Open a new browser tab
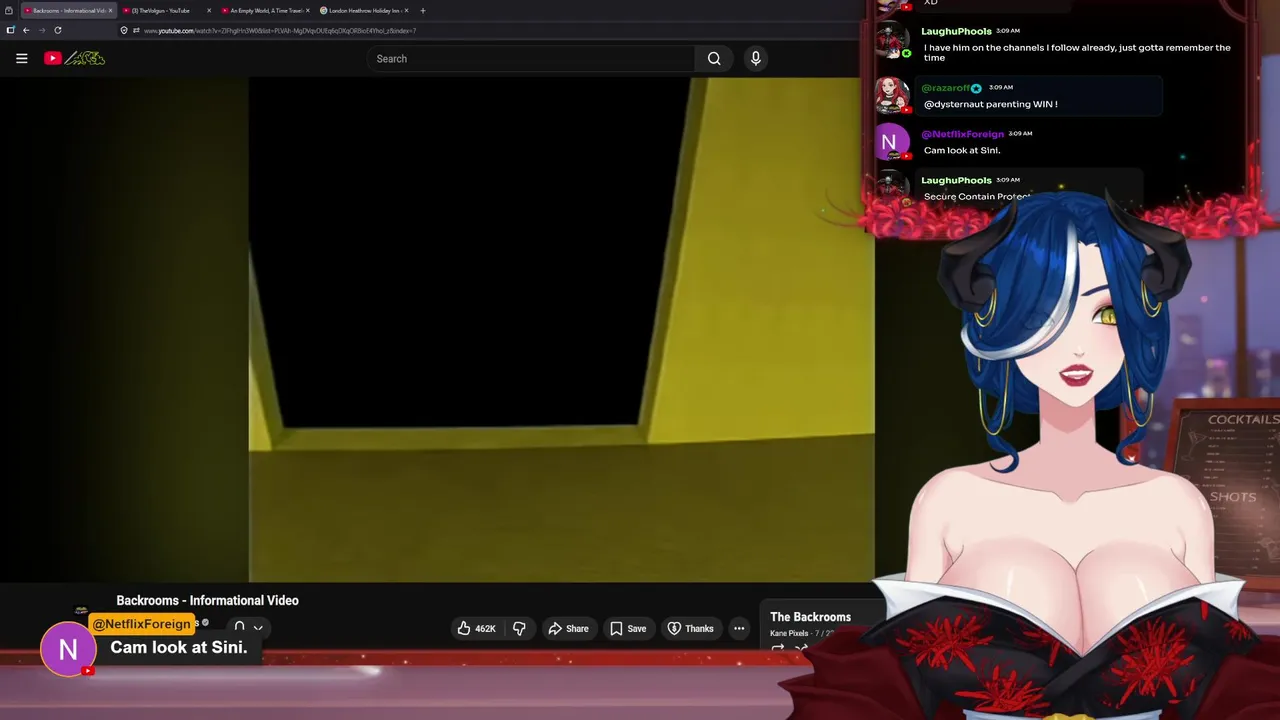This screenshot has width=1280, height=720. (x=423, y=10)
